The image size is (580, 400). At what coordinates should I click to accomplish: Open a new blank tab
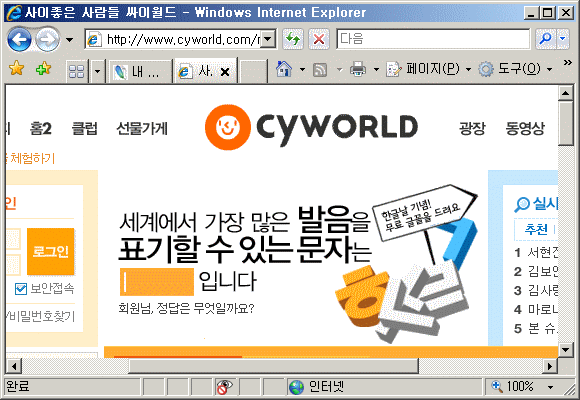pyautogui.click(x=253, y=71)
